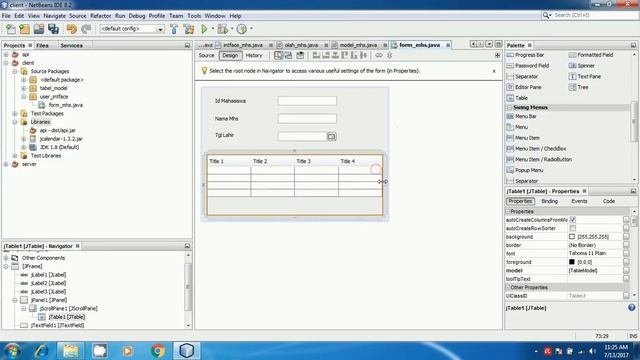
Task: Run the project with the green play icon
Action: (x=204, y=29)
